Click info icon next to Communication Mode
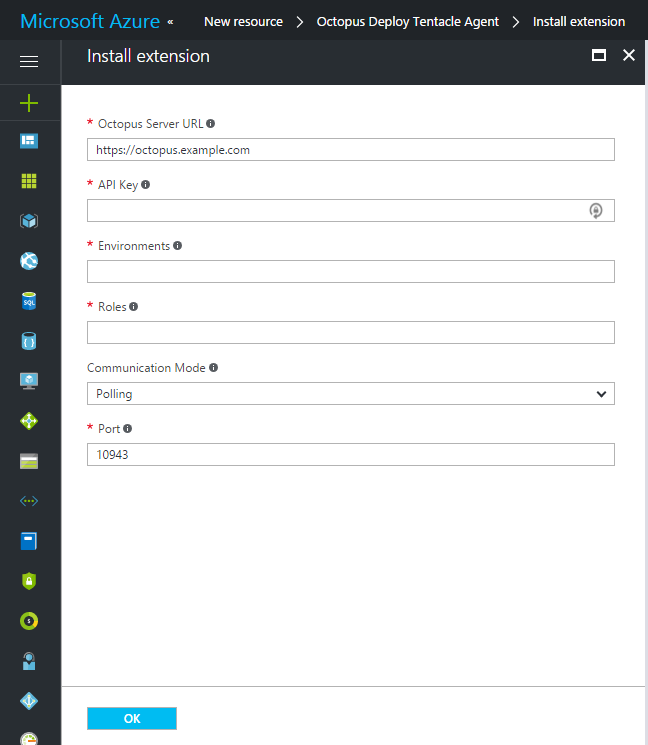The image size is (648, 745). tap(213, 368)
